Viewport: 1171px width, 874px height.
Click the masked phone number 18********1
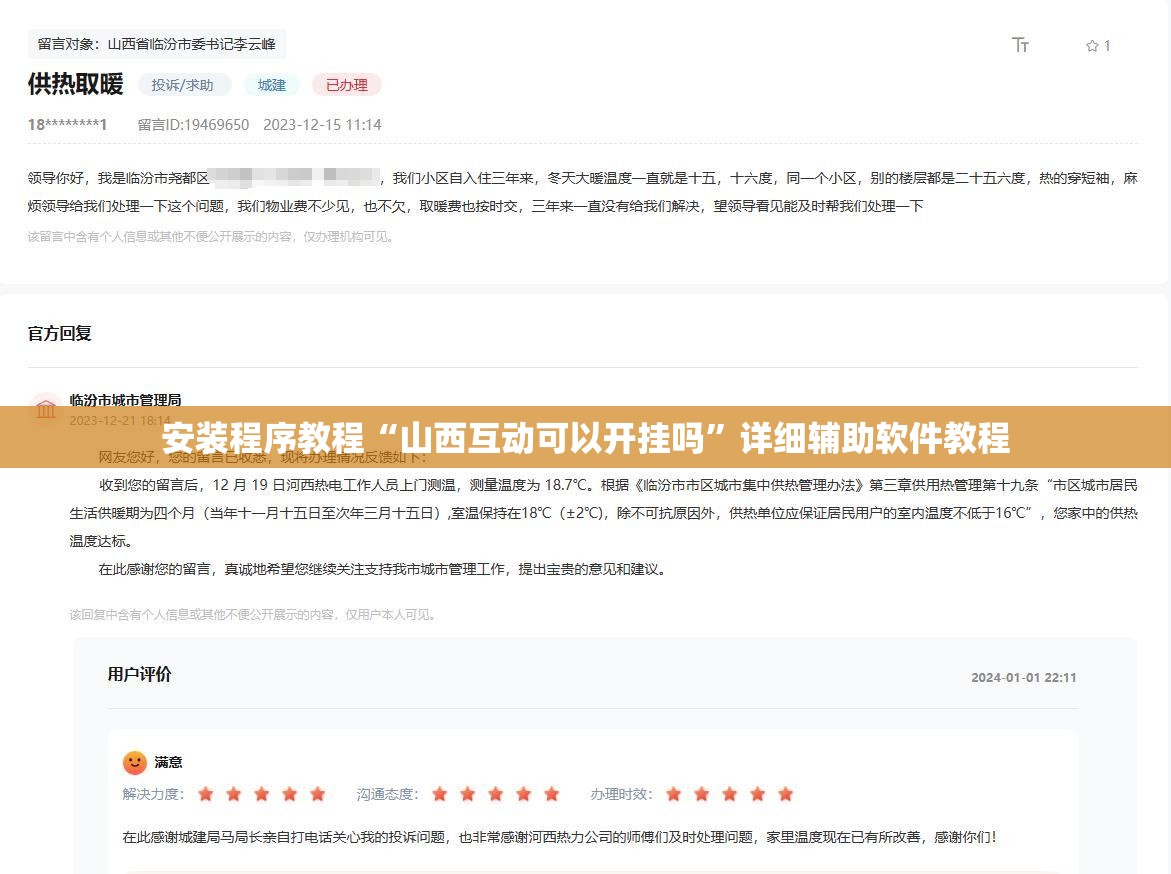click(67, 125)
